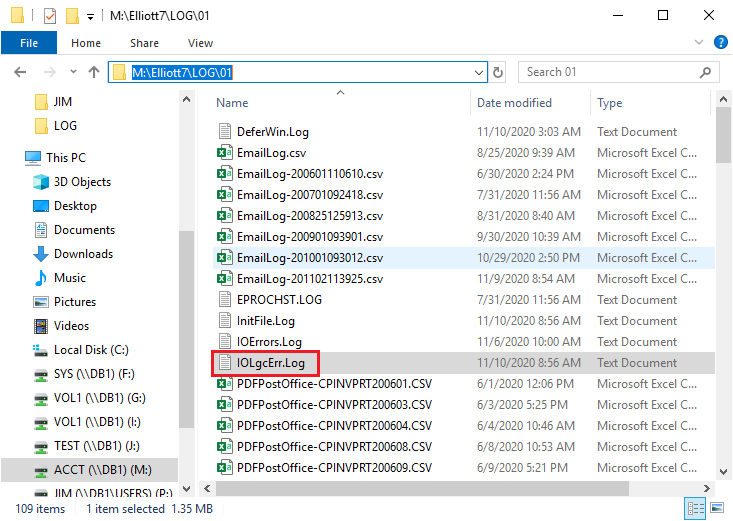Click the file list vertical scrollbar down arrow
The width and height of the screenshot is (733, 521).
(723, 471)
